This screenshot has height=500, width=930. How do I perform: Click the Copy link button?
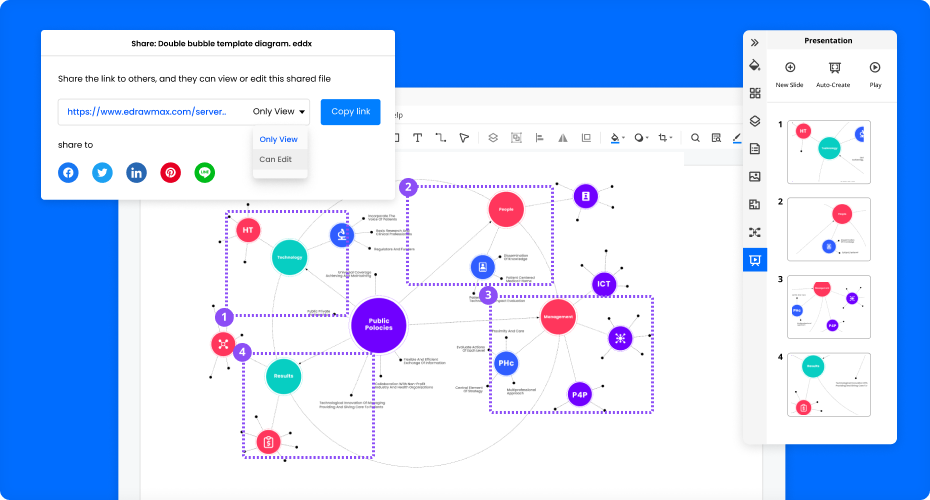click(x=350, y=112)
